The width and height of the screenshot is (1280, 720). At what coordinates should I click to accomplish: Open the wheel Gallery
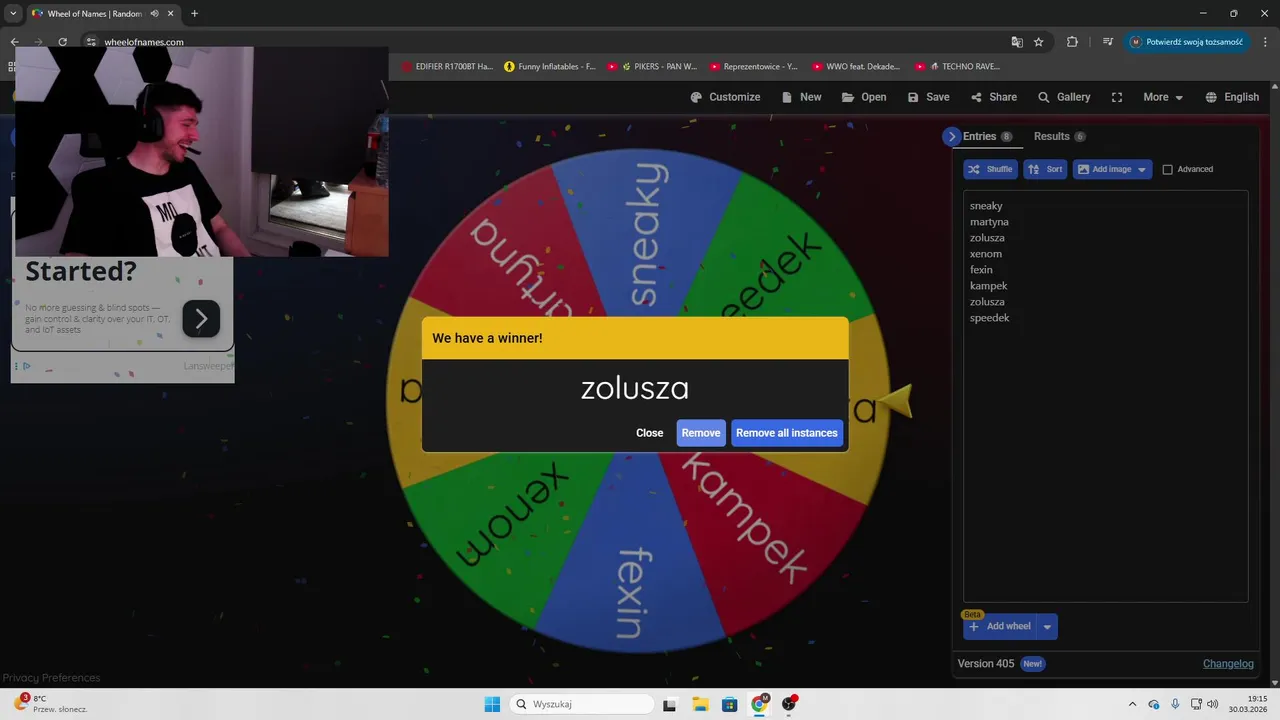[1064, 97]
